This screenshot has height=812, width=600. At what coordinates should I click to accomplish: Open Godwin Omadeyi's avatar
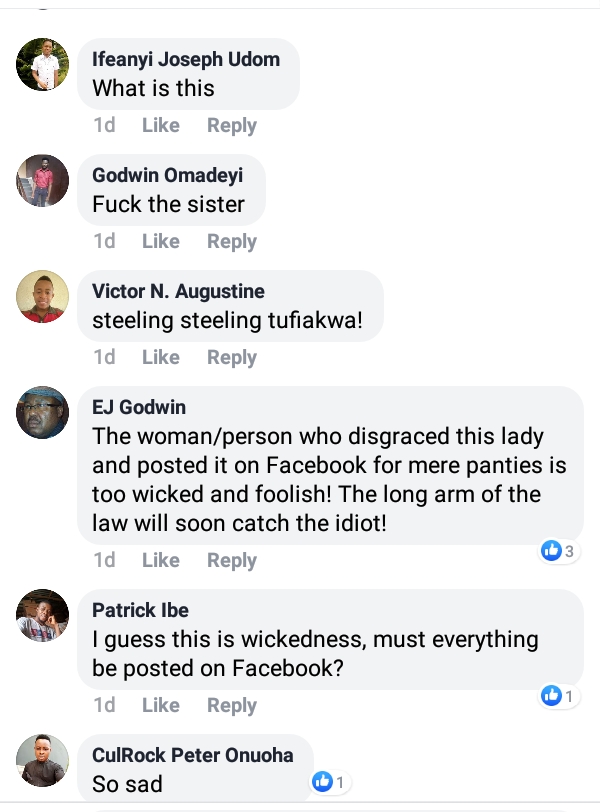coord(43,180)
